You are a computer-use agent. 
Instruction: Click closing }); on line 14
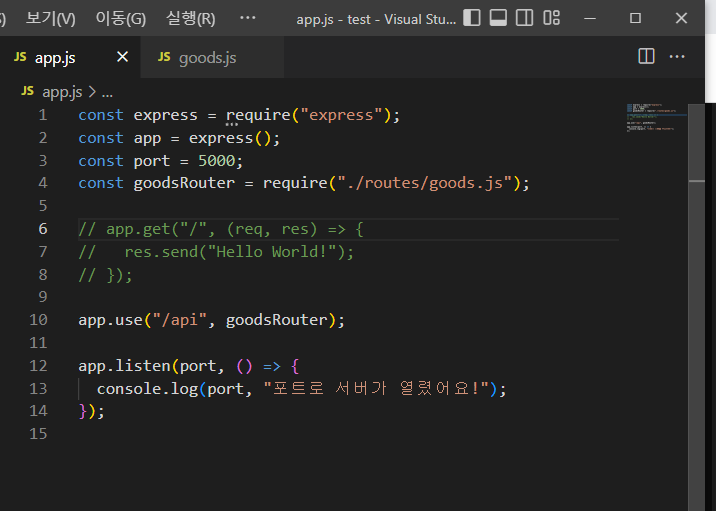coord(91,411)
